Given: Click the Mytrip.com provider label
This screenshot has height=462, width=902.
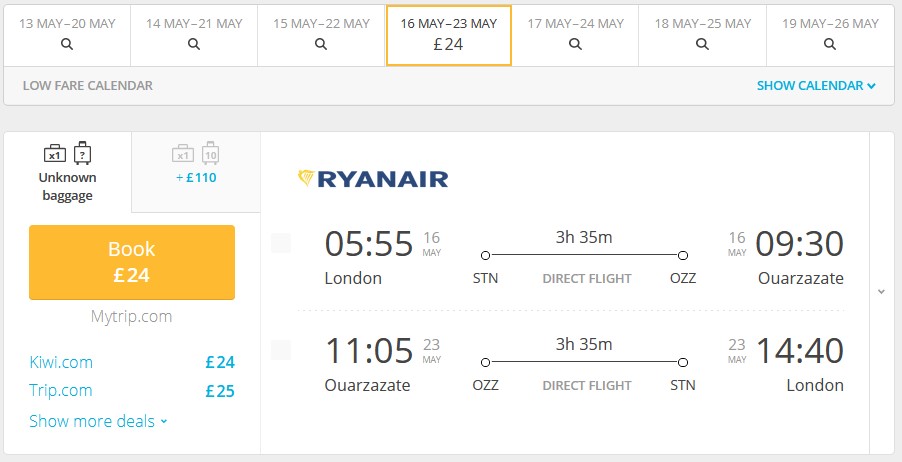Looking at the screenshot, I should 132,316.
